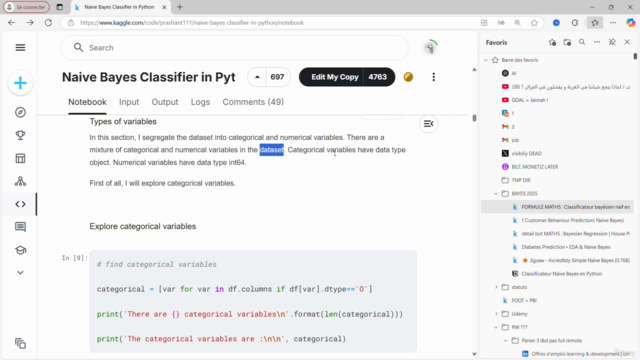This screenshot has width=640, height=360.
Task: Open Discussions icon in sidebar
Action: [20, 227]
